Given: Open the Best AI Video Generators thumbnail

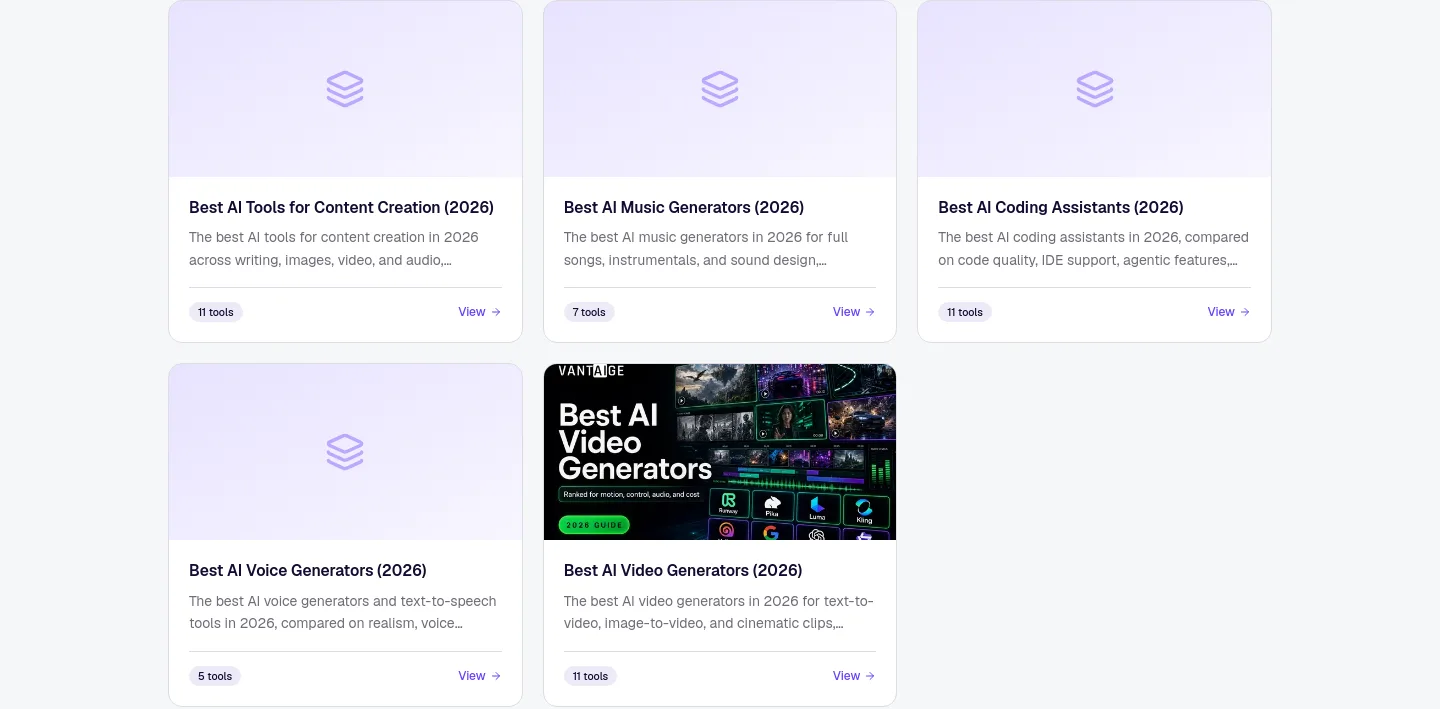Looking at the screenshot, I should tap(720, 452).
